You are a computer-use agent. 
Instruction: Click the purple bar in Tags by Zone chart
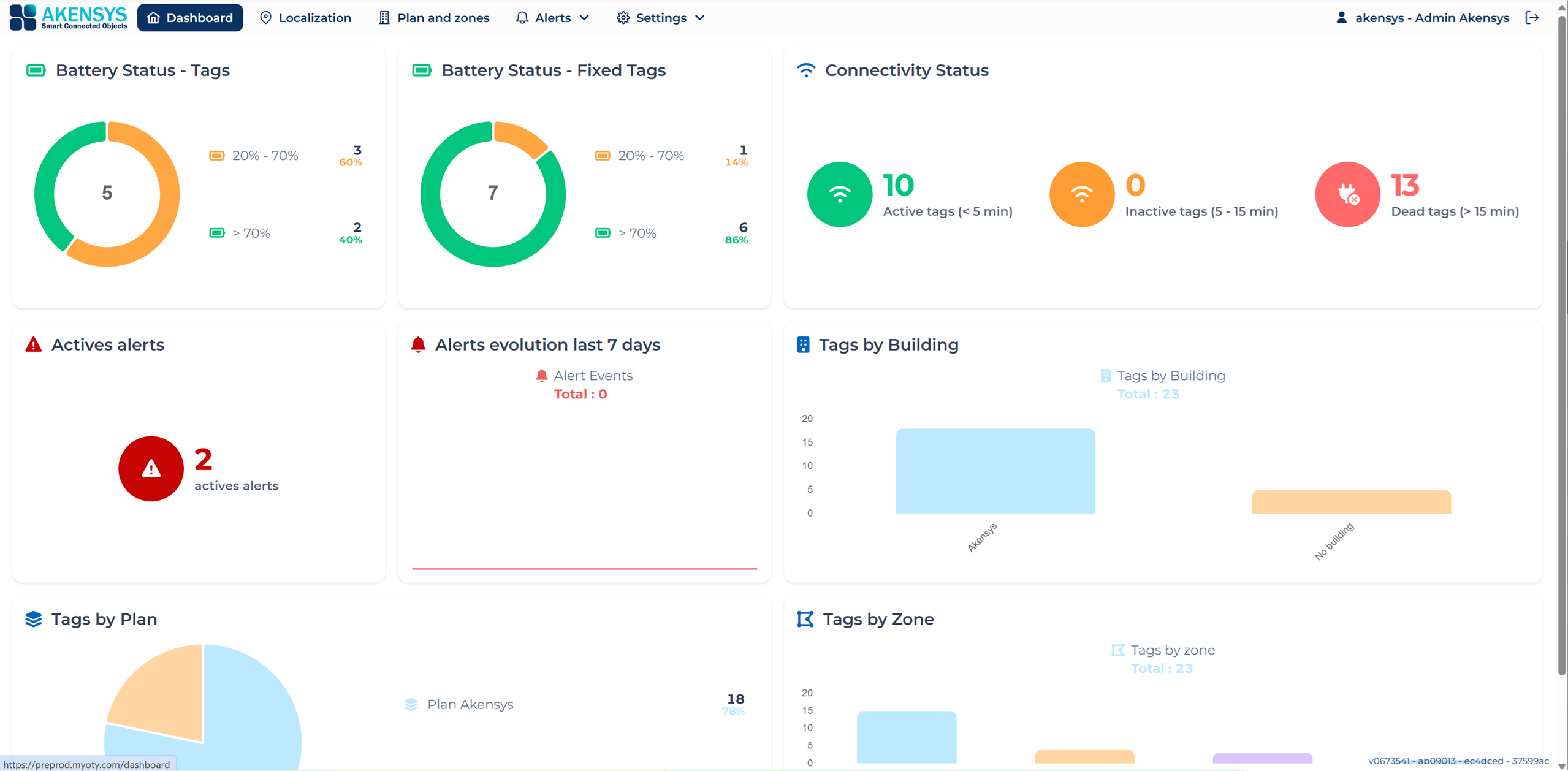coord(1263,759)
